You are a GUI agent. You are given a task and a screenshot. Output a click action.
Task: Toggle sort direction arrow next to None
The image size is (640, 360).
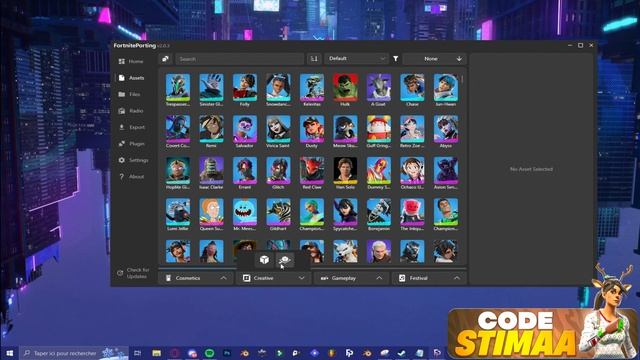pos(459,59)
